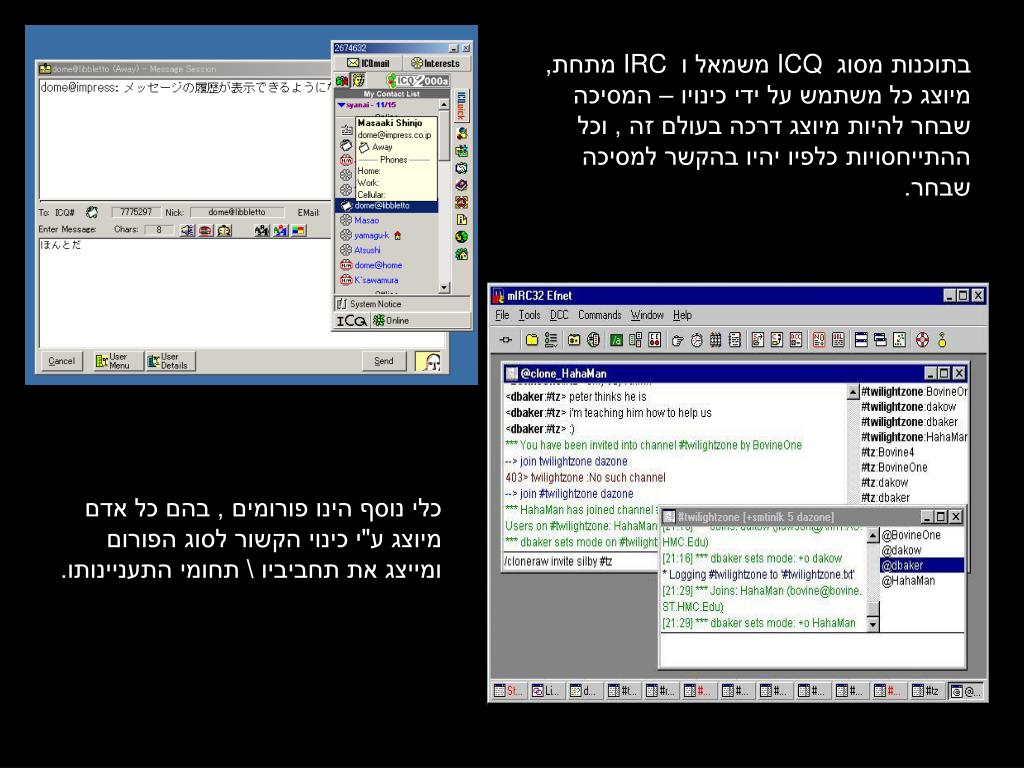This screenshot has height=768, width=1024.
Task: Click the face portrait icon next to Send
Action: tap(428, 360)
